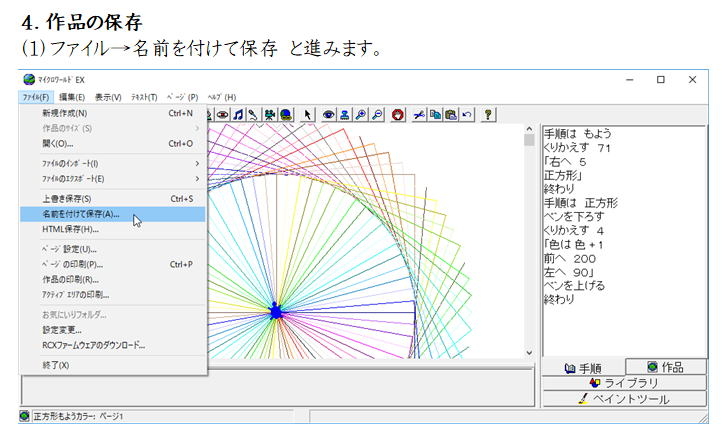Click the command center input area
728x439 pixels.
click(x=278, y=388)
